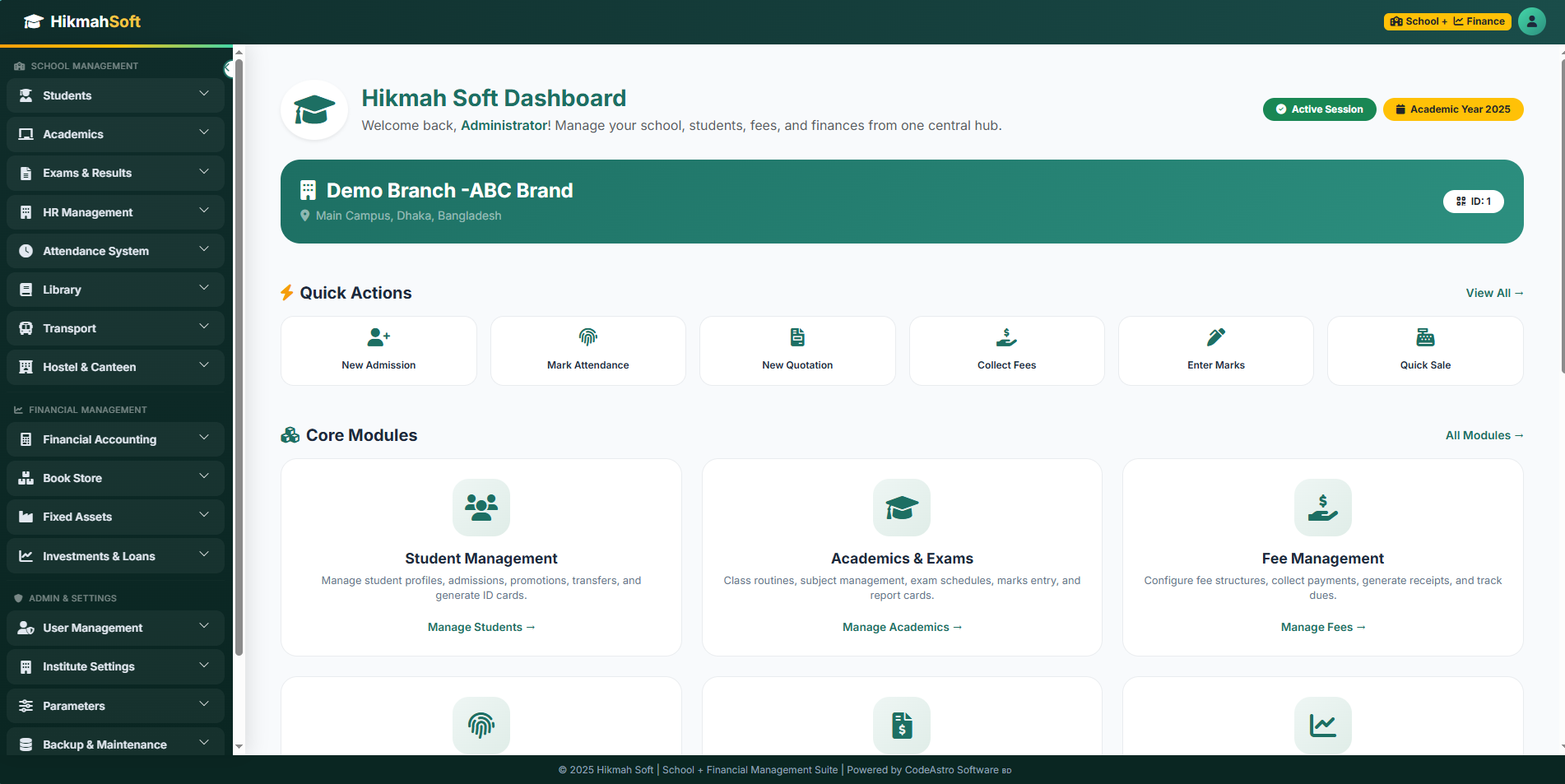The height and width of the screenshot is (784, 1565).
Task: Click the Mark Attendance fingerprint icon
Action: (x=588, y=337)
